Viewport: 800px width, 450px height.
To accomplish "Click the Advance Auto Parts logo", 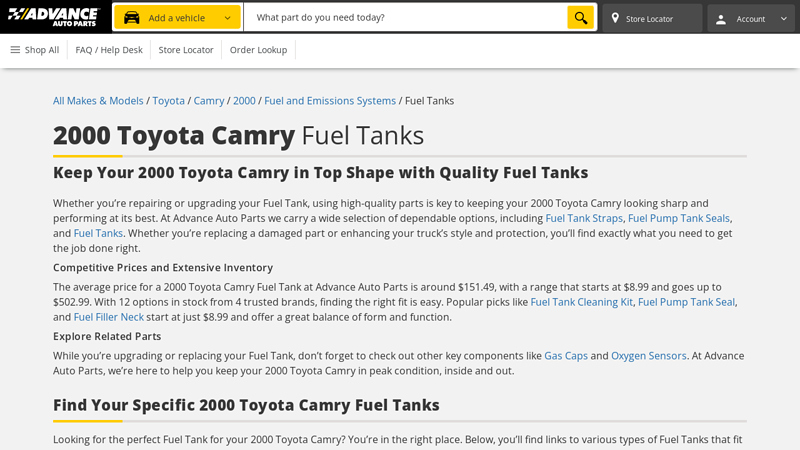I will (x=53, y=17).
